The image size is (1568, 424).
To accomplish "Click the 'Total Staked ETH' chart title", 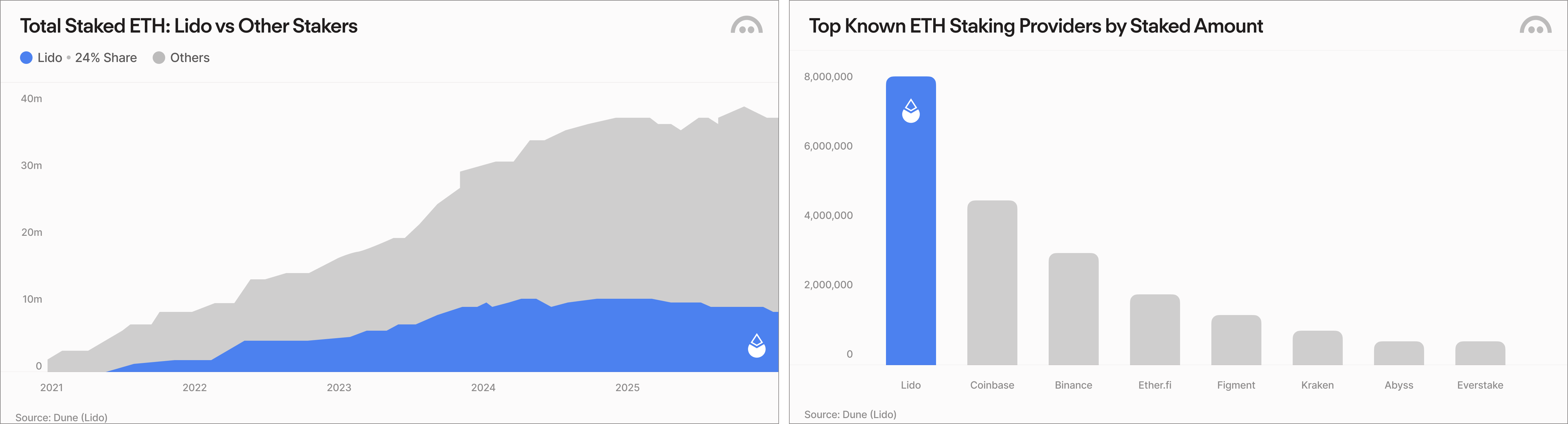I will (189, 26).
